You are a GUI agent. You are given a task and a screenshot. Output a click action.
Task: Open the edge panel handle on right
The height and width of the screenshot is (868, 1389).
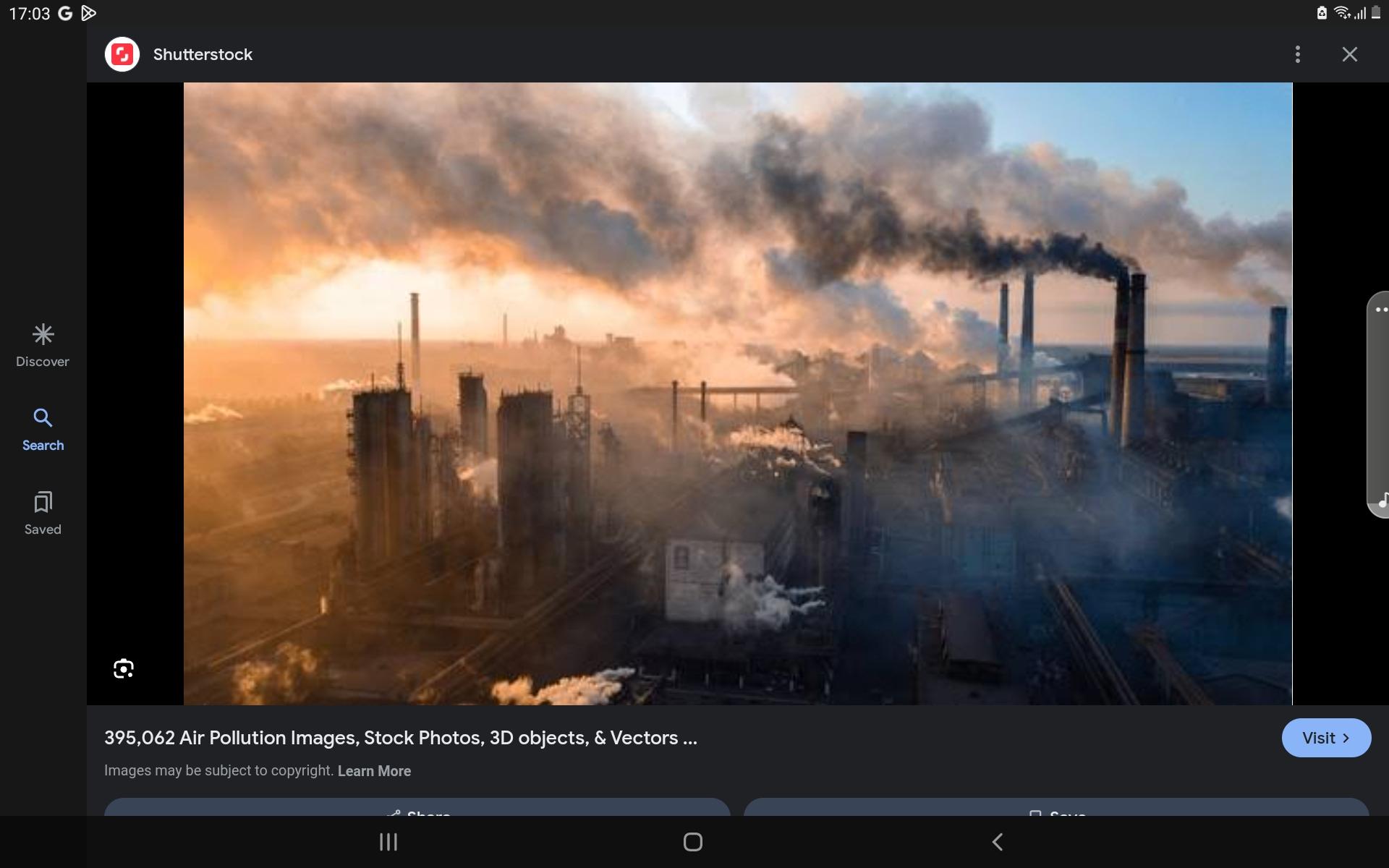(1379, 405)
